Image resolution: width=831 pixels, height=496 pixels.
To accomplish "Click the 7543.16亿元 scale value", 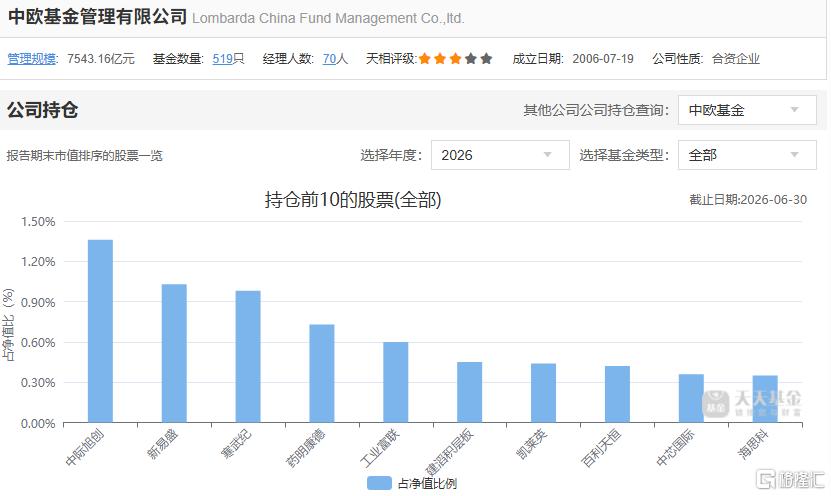I will pyautogui.click(x=101, y=59).
